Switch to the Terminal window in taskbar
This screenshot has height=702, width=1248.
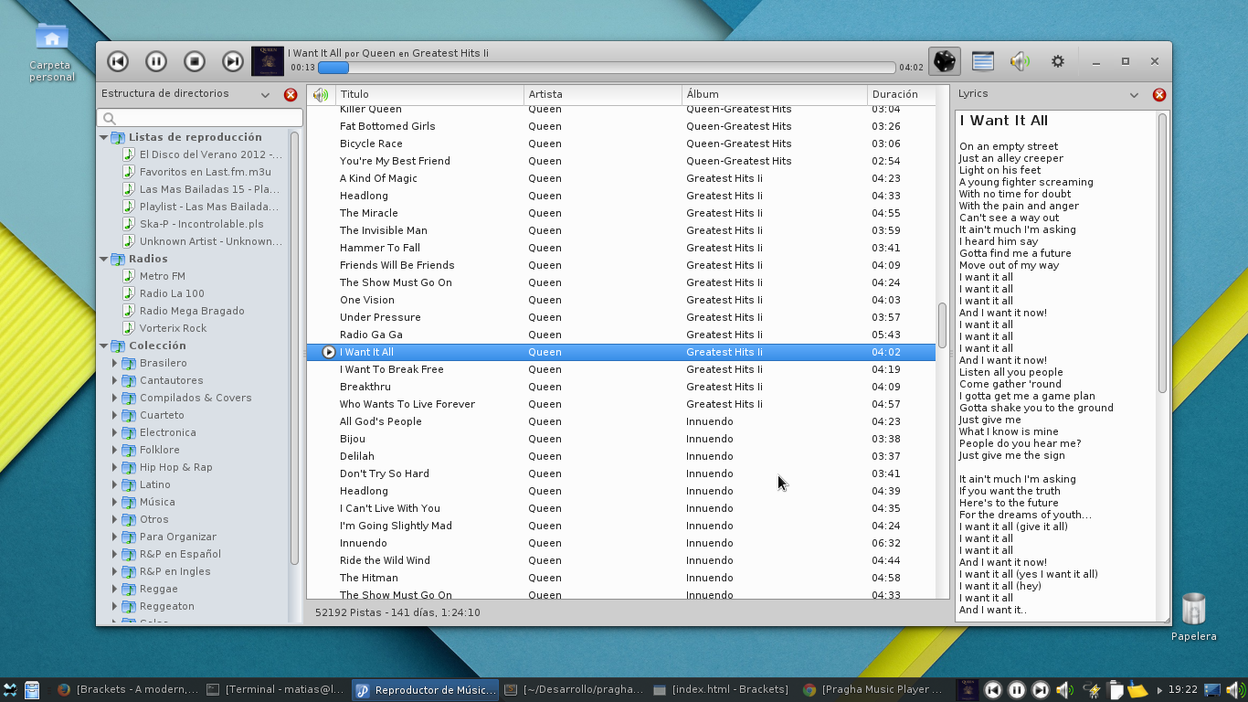pos(274,690)
